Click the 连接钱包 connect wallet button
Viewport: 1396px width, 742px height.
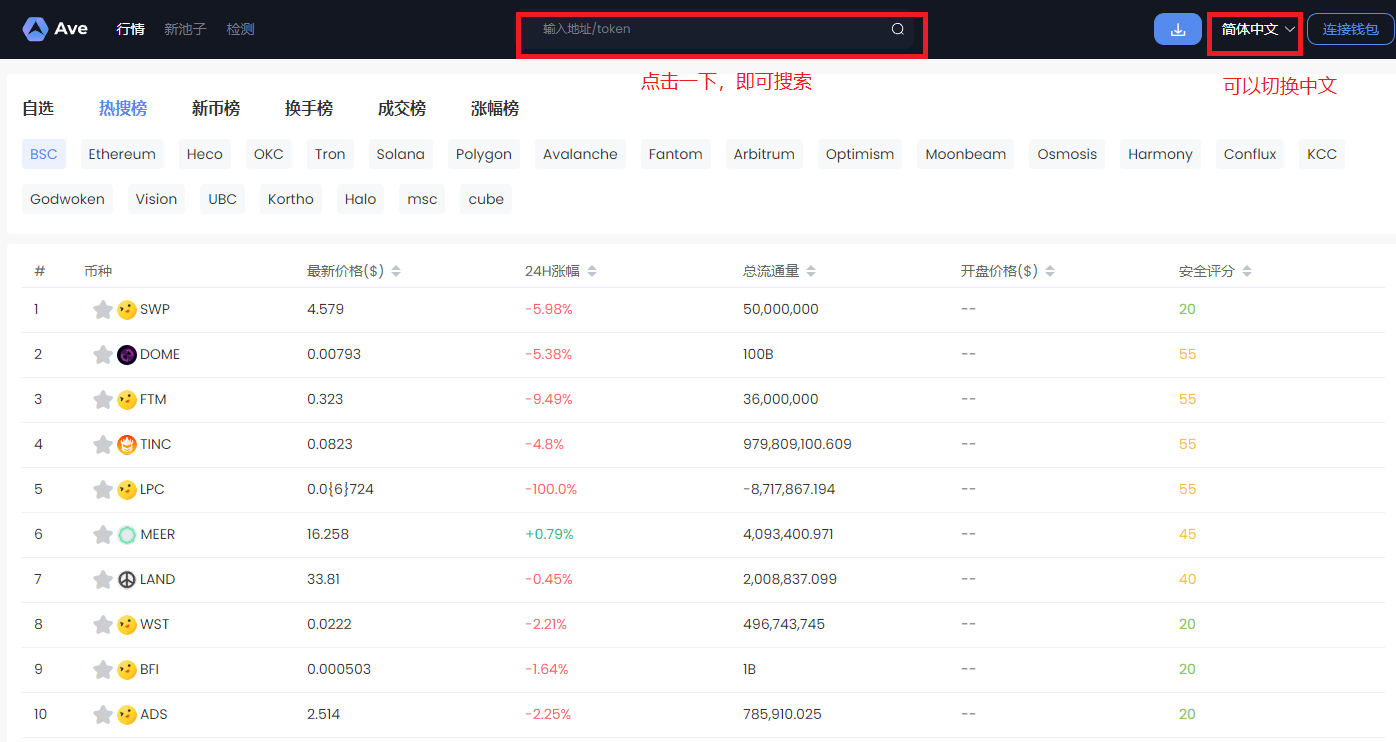(1351, 29)
